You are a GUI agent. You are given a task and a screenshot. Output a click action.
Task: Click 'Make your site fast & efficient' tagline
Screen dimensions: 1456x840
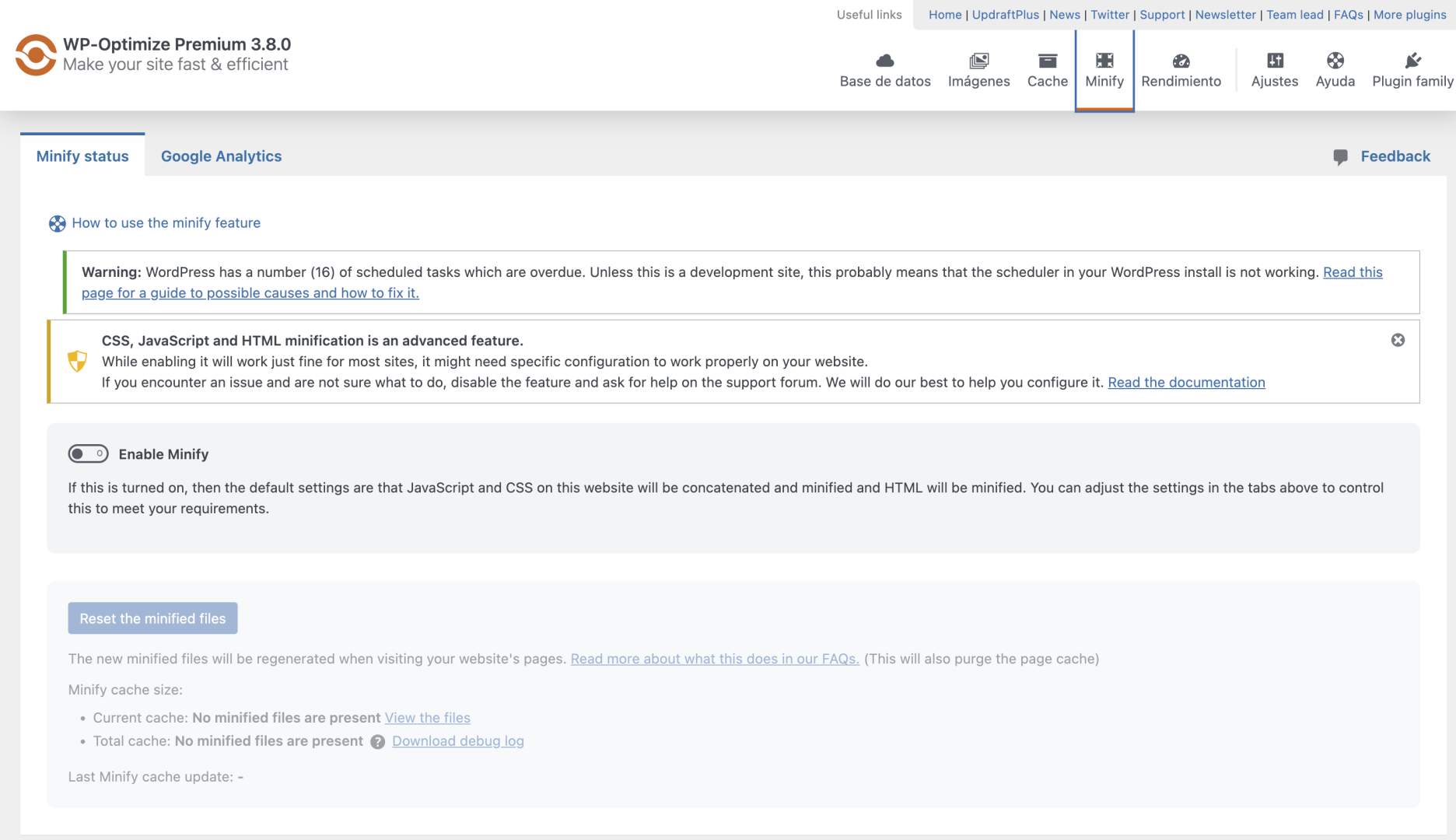[x=175, y=64]
